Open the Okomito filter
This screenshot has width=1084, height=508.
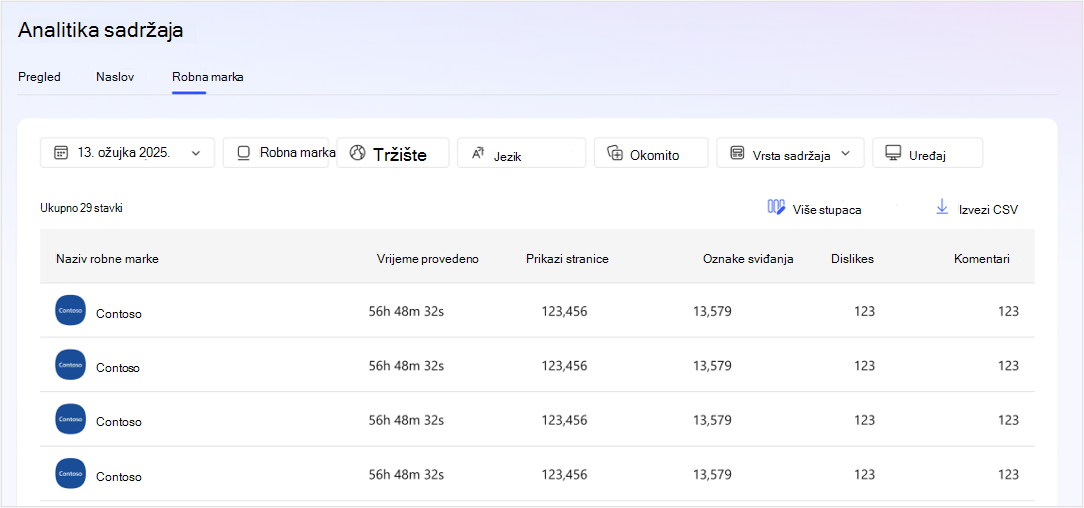tap(651, 153)
